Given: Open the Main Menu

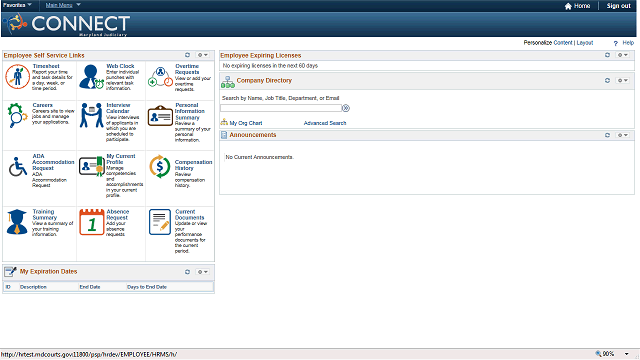Looking at the screenshot, I should click(x=63, y=5).
